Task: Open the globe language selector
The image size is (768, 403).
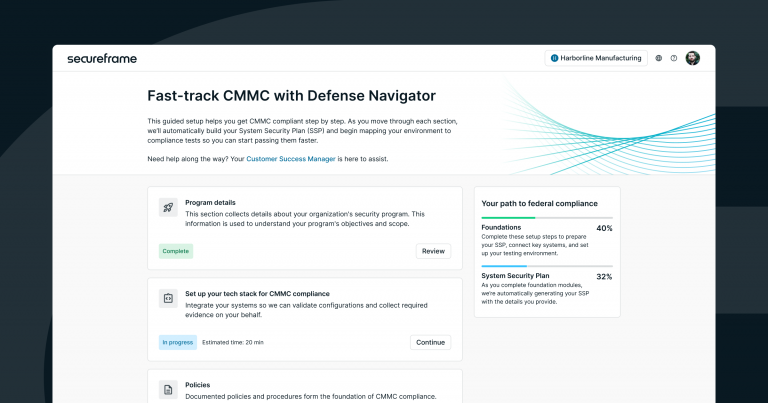Action: (659, 58)
